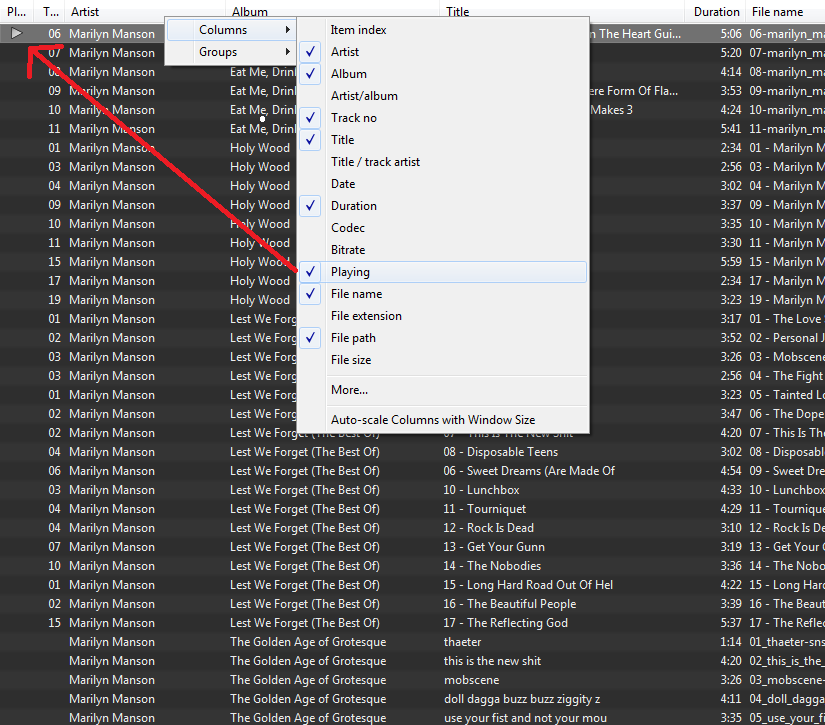Enable the File extension column
Viewport: 825px width, 725px height.
[x=442, y=316]
